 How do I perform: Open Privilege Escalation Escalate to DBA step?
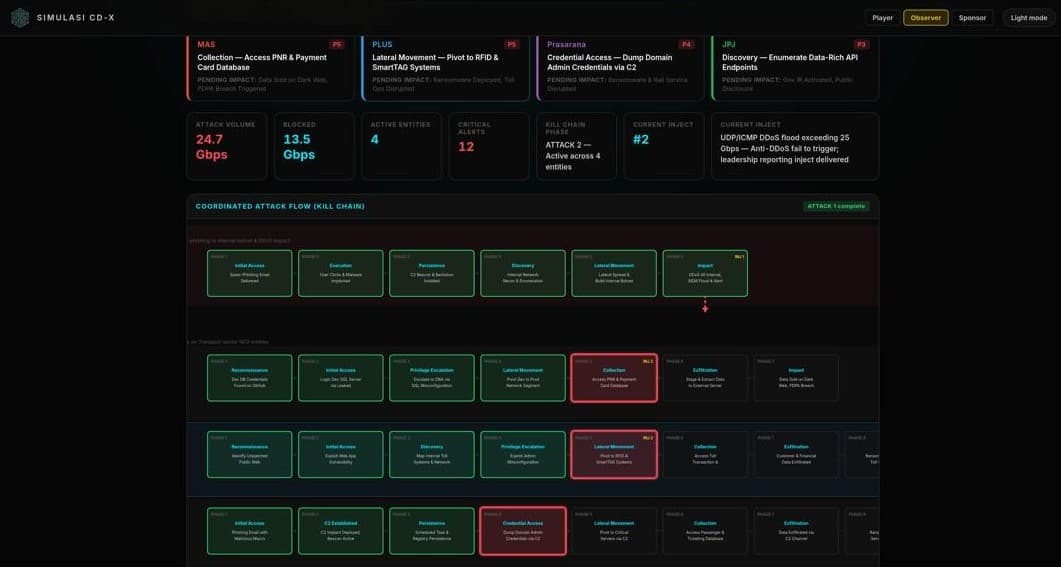coord(432,378)
